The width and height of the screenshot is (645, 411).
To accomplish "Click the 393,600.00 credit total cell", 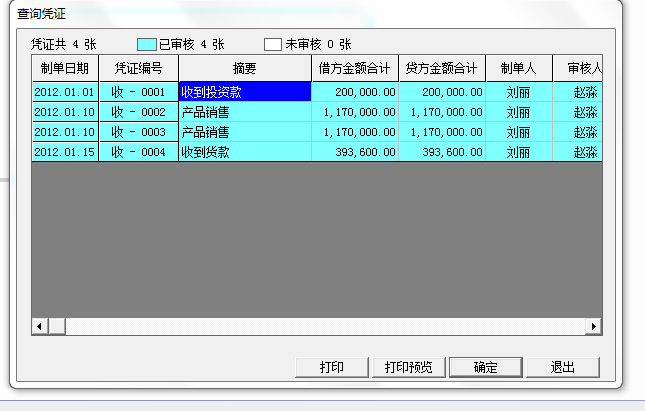I will pos(442,152).
